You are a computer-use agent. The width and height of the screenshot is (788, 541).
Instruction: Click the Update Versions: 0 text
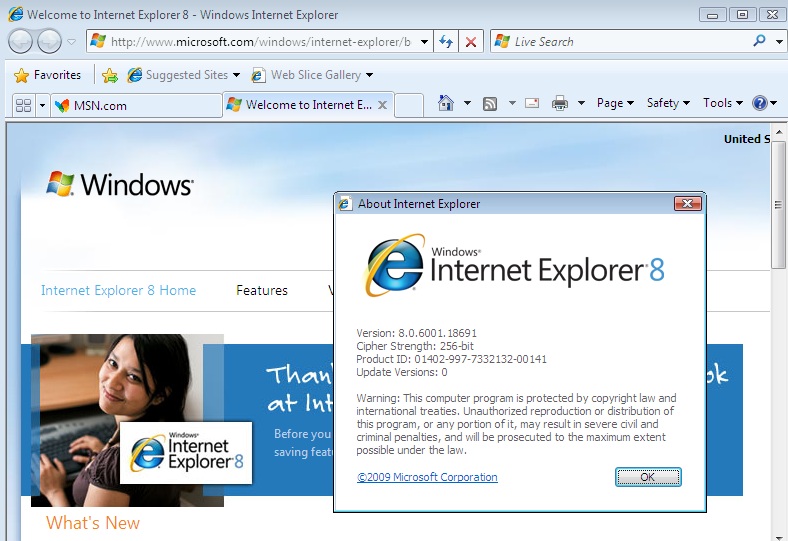pyautogui.click(x=402, y=372)
